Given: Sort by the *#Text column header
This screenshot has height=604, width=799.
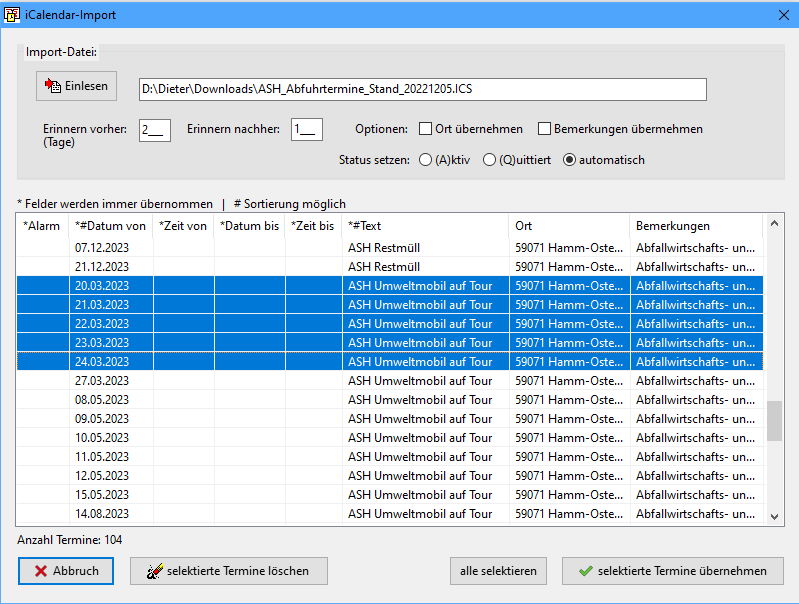Looking at the screenshot, I should tap(425, 226).
